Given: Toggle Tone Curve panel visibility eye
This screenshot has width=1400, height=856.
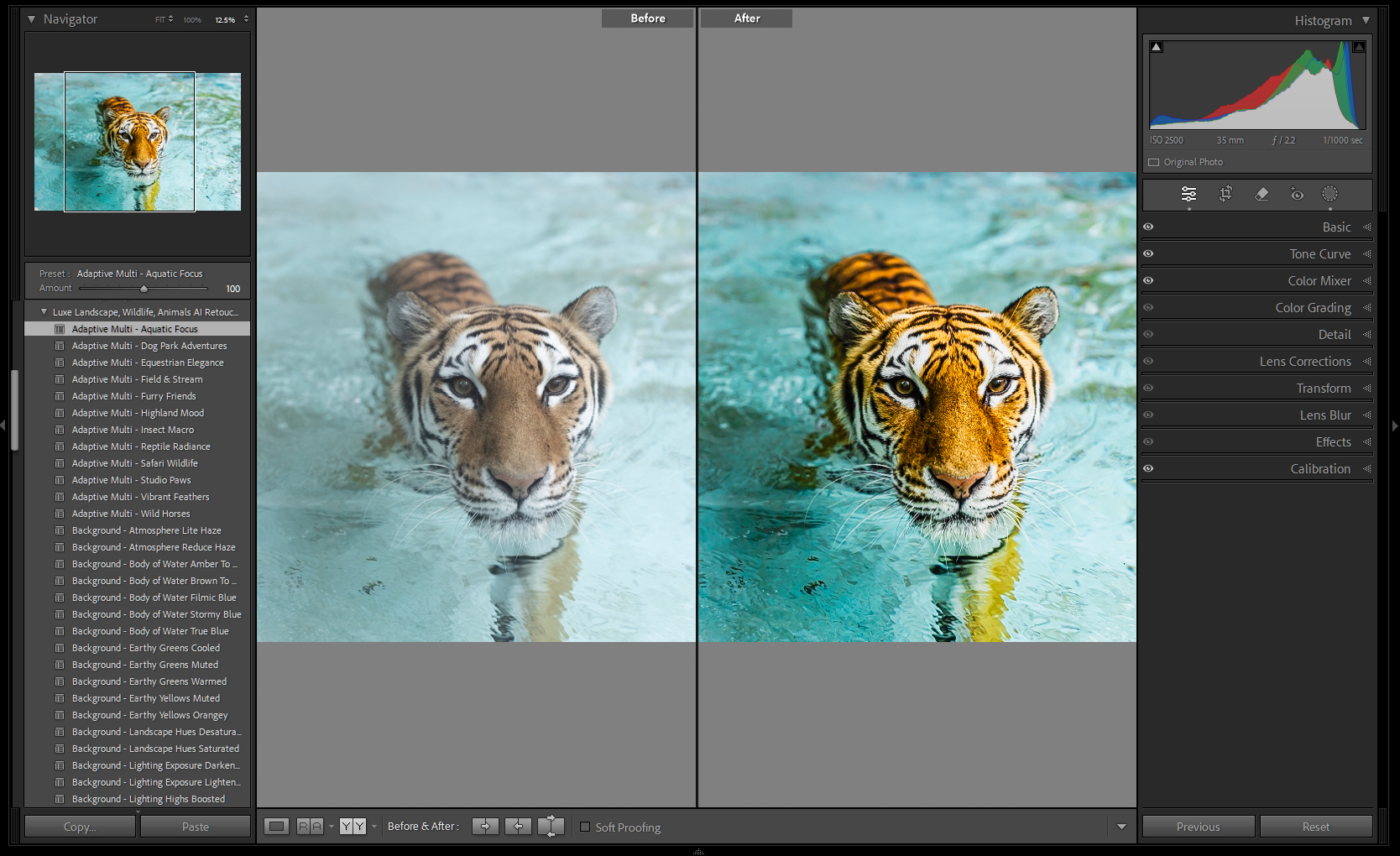Looking at the screenshot, I should [1148, 253].
